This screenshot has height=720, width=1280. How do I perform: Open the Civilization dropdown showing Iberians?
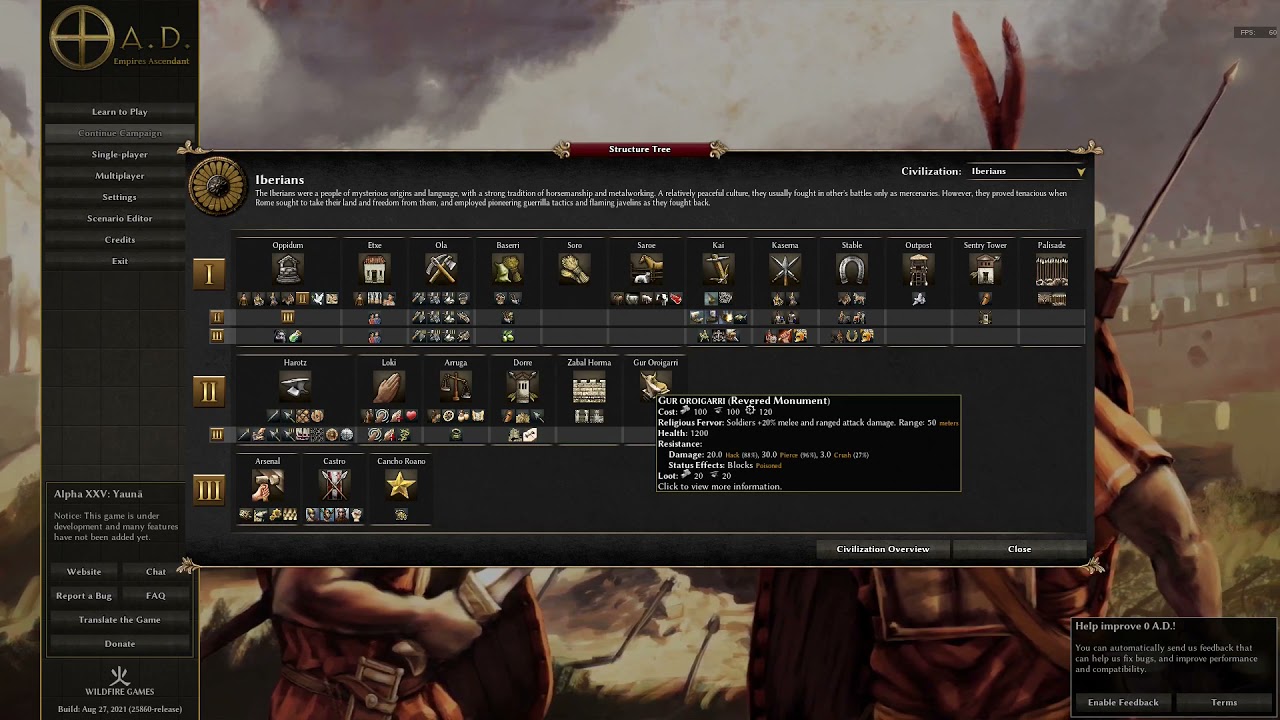click(1027, 171)
